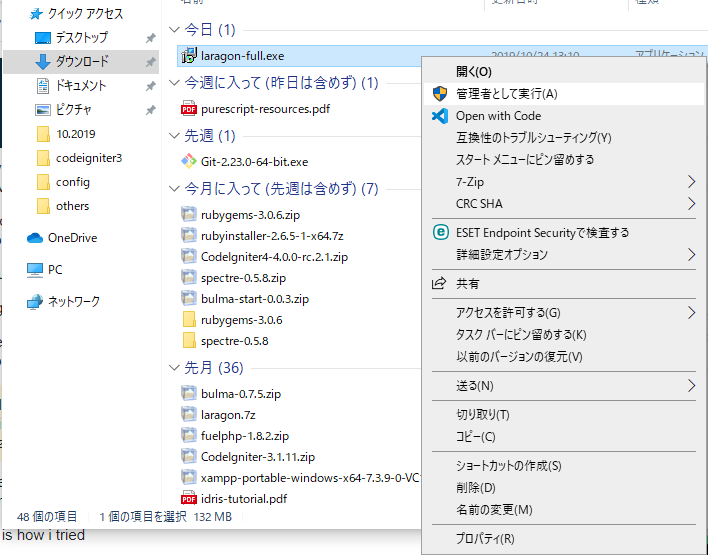Click the admin shield icon in context menu
This screenshot has width=708, height=555.
pyautogui.click(x=440, y=93)
